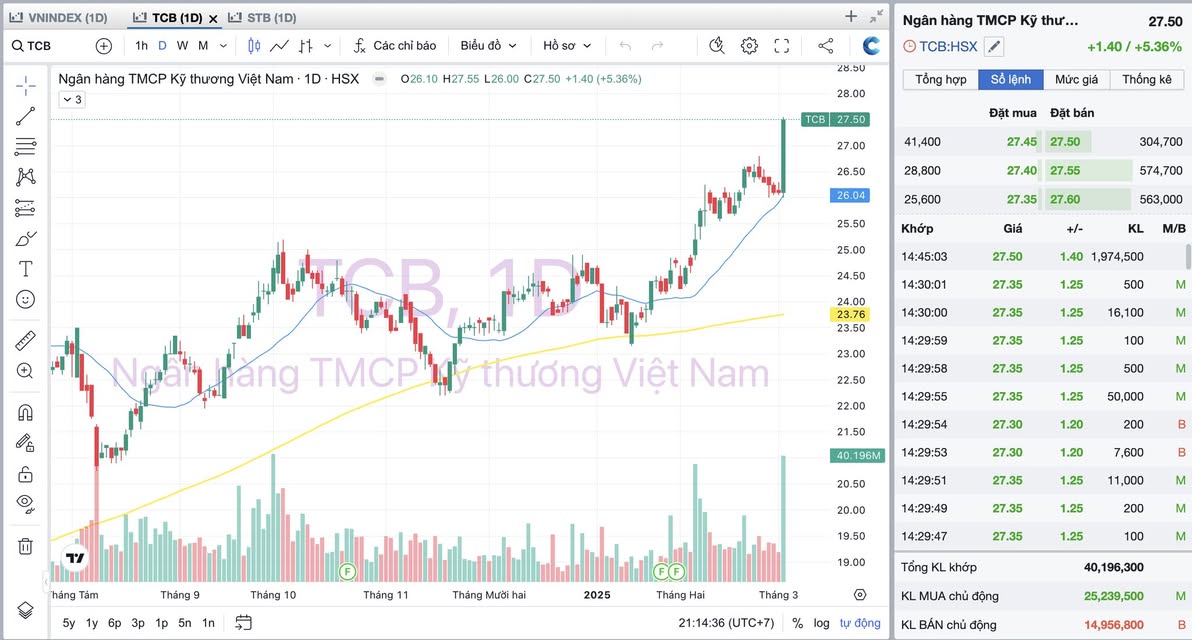This screenshot has height=640, width=1192.
Task: Toggle lock all drawing tools
Action: (25, 474)
